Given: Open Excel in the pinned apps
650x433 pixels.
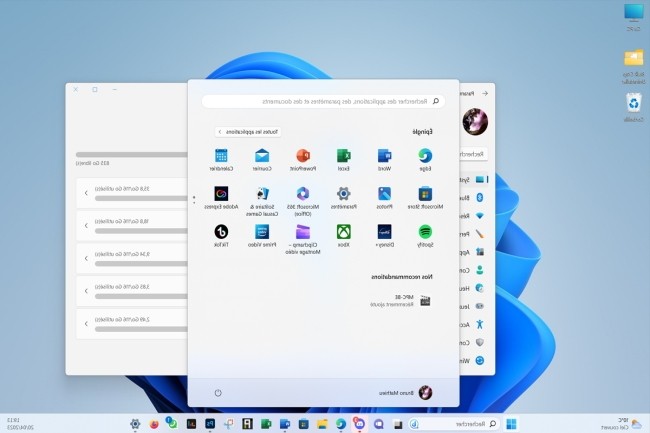Looking at the screenshot, I should pos(343,156).
